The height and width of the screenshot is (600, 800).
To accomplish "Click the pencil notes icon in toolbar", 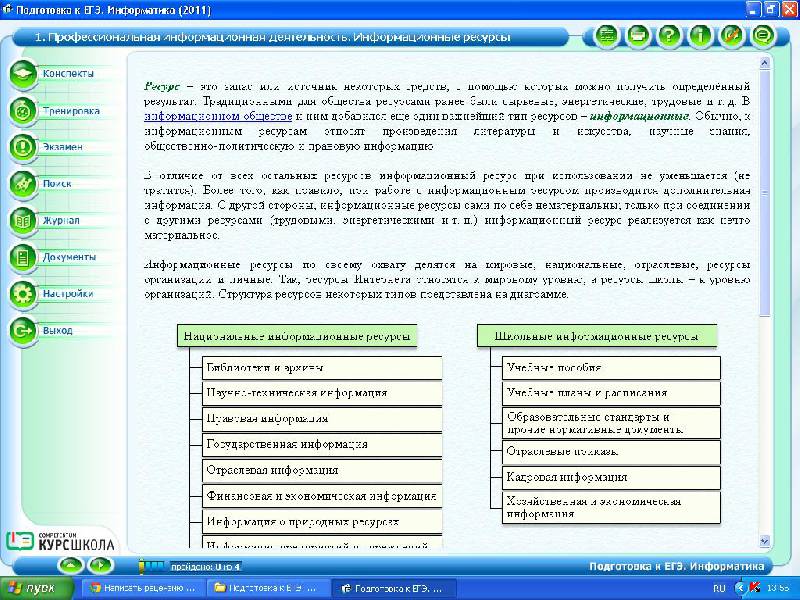I will click(x=732, y=36).
